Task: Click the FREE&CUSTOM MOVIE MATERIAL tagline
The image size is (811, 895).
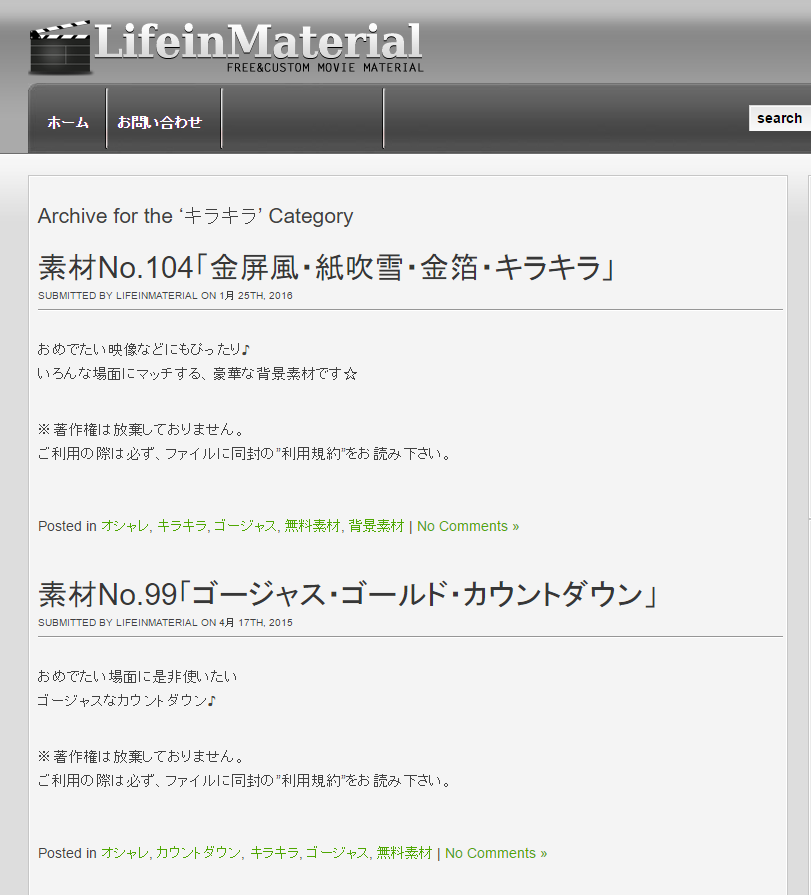Action: [325, 68]
